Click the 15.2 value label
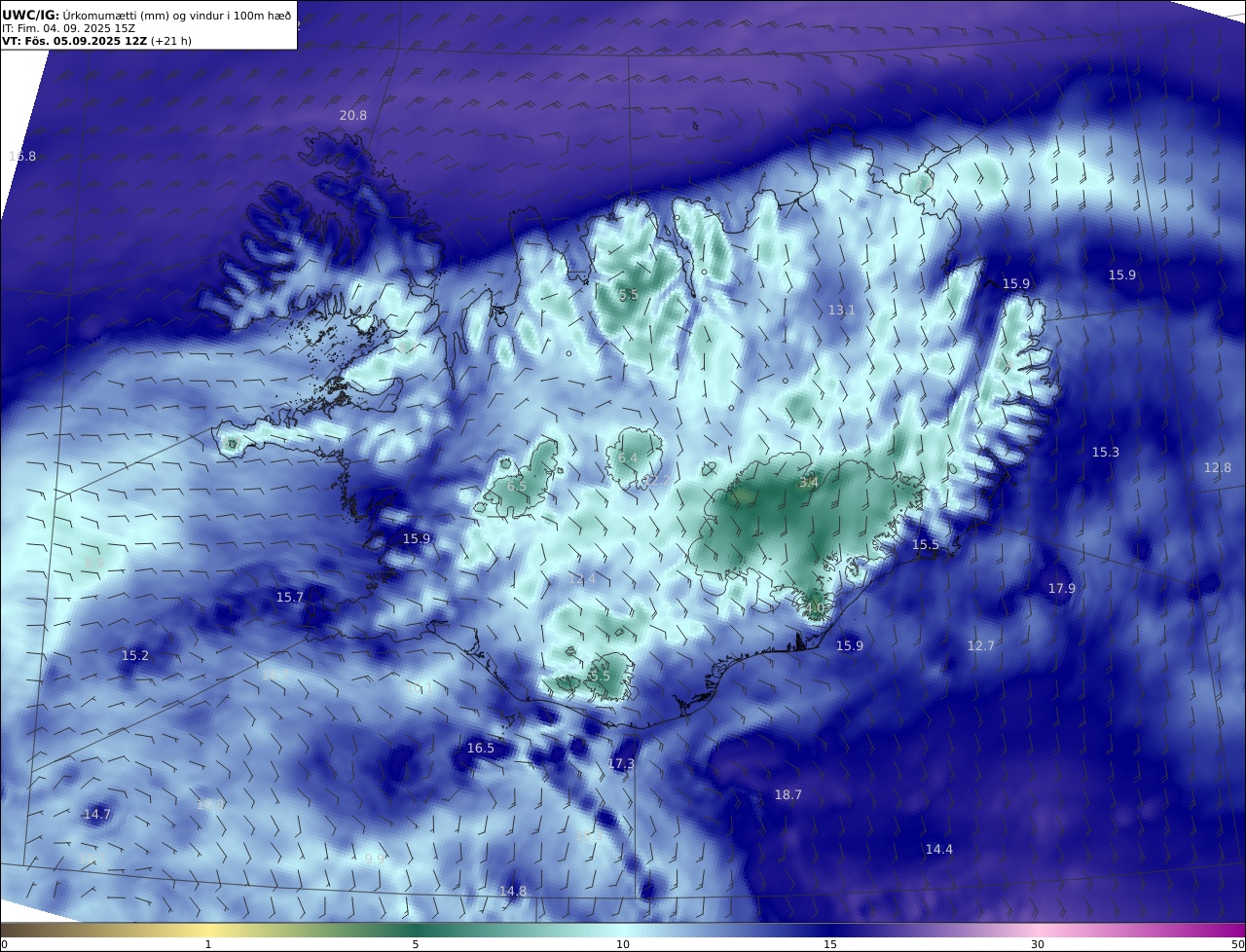 [x=135, y=655]
